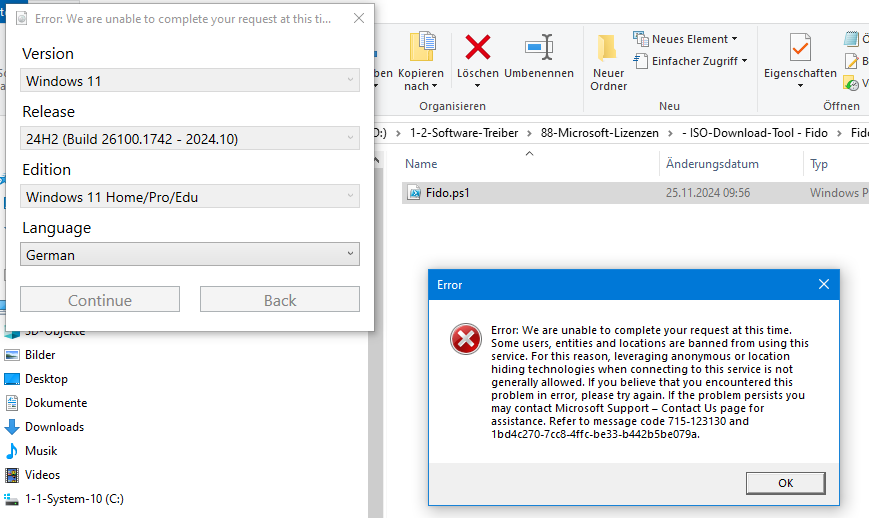Viewport: 869px width, 518px height.
Task: Sort by Änderungsdatum column header
Action: [x=712, y=164]
